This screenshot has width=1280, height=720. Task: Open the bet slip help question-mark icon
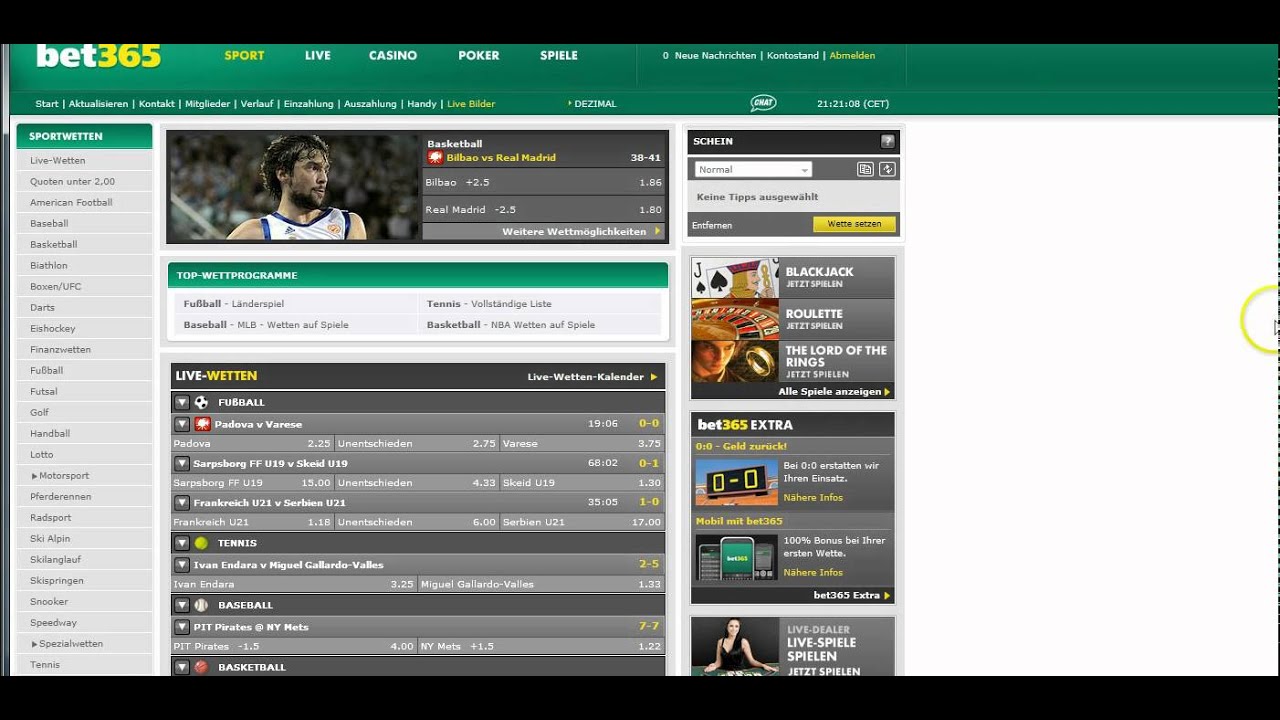(x=887, y=142)
